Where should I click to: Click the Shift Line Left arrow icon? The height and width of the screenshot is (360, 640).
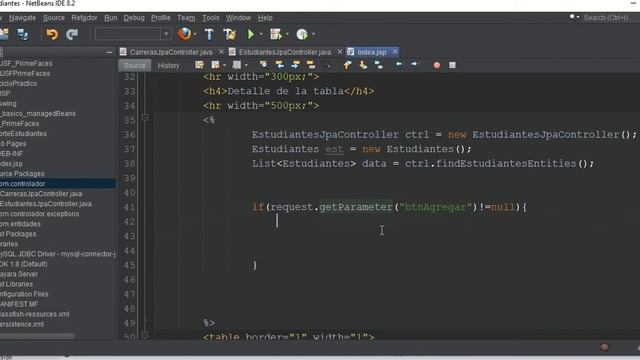[x=399, y=64]
